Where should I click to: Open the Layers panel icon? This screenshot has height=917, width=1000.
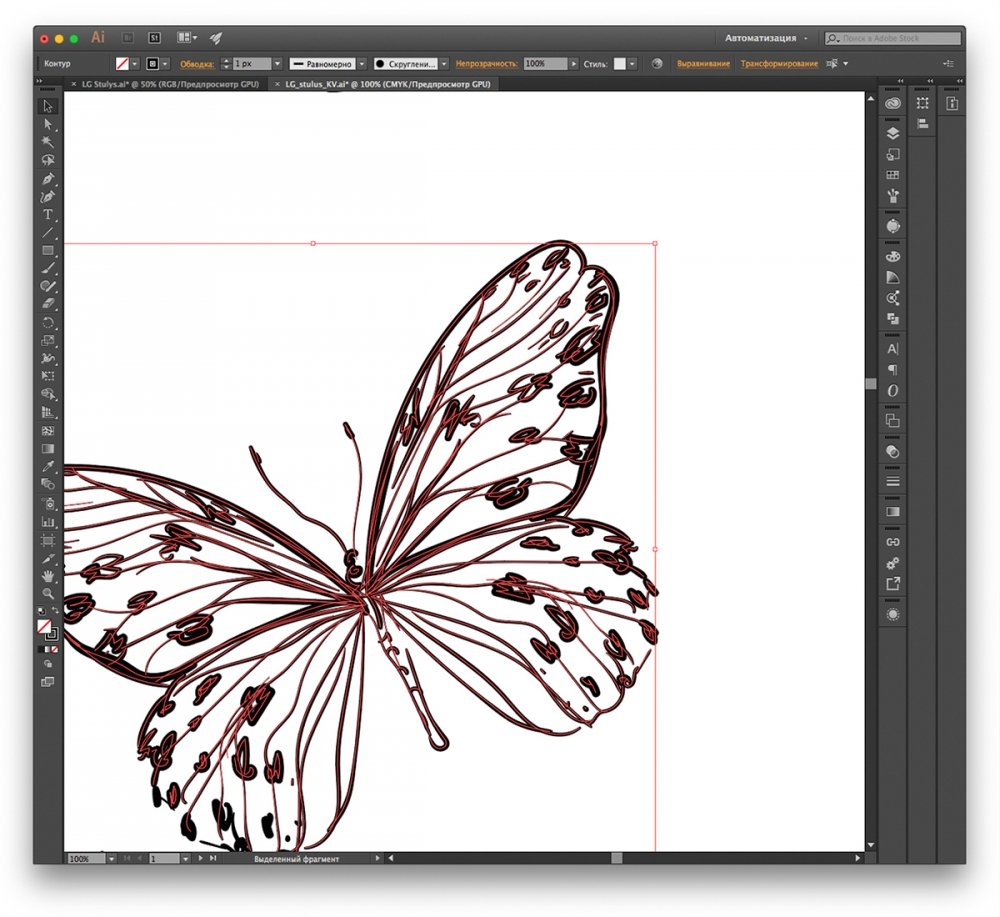pos(893,133)
